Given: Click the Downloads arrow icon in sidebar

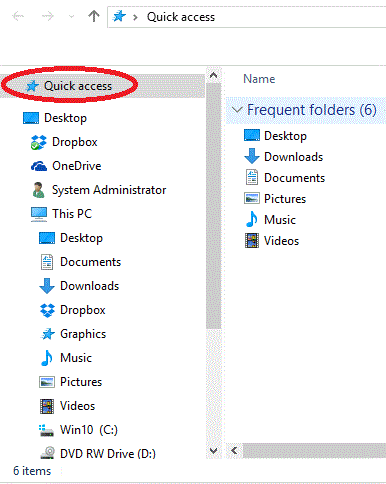Looking at the screenshot, I should click(47, 286).
